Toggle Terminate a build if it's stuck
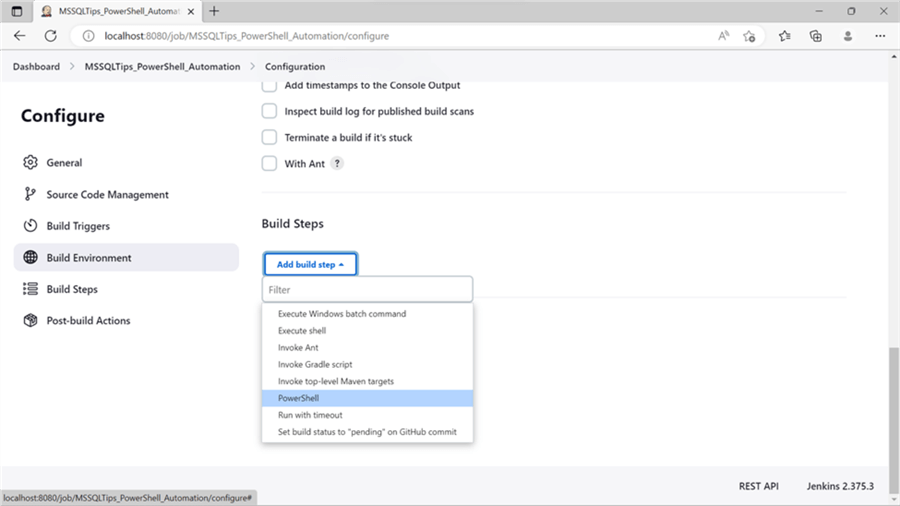This screenshot has width=900, height=506. (x=269, y=138)
